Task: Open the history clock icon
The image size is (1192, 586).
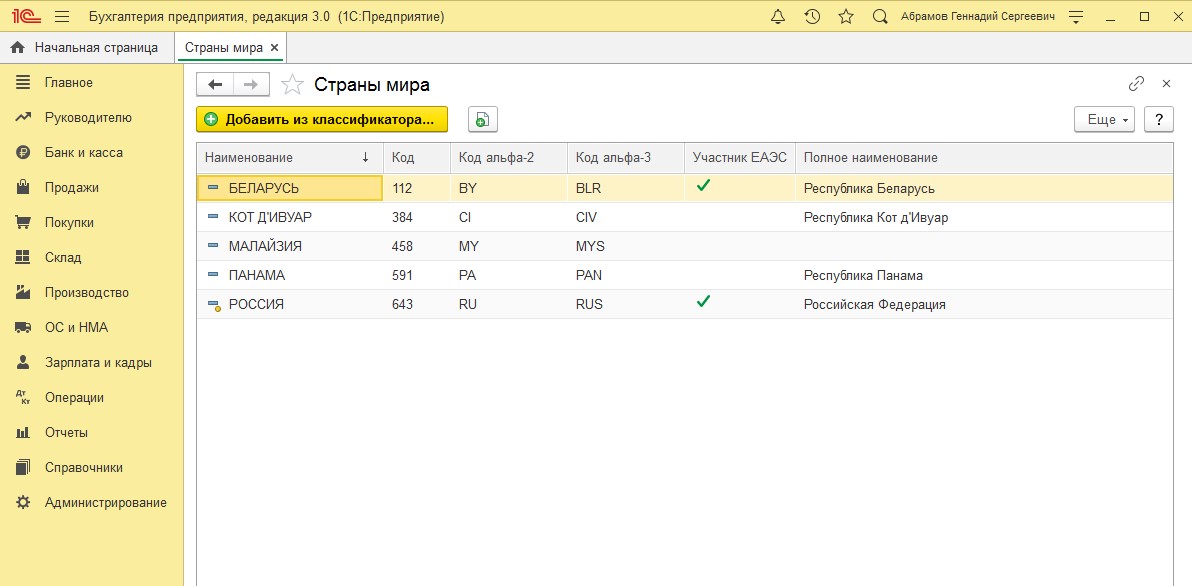Action: (x=812, y=17)
